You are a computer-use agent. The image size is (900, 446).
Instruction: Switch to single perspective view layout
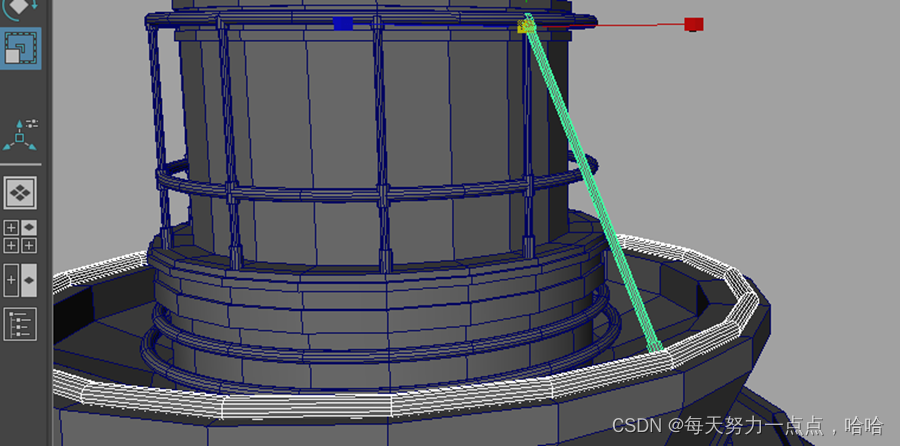point(20,193)
